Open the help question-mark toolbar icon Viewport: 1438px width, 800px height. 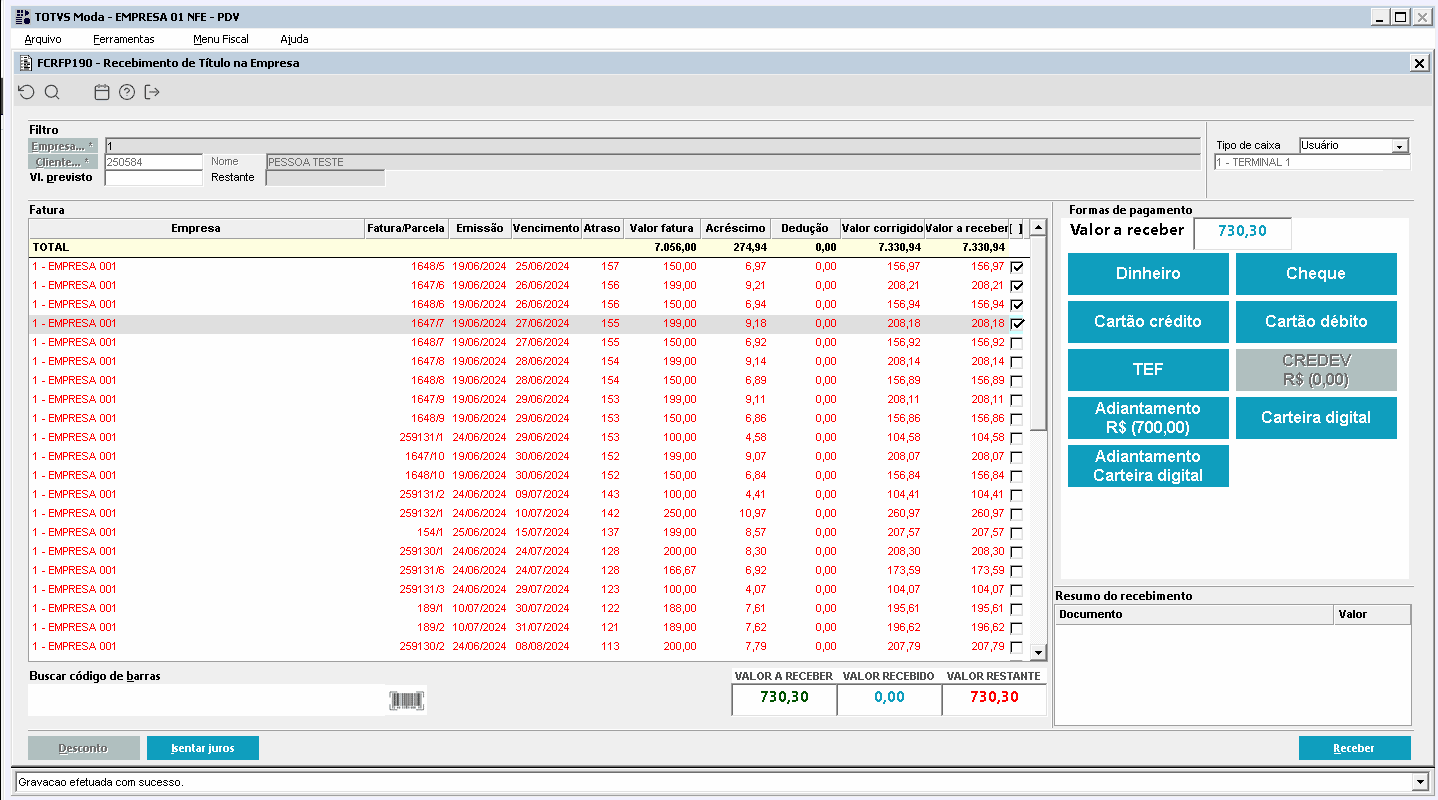127,92
